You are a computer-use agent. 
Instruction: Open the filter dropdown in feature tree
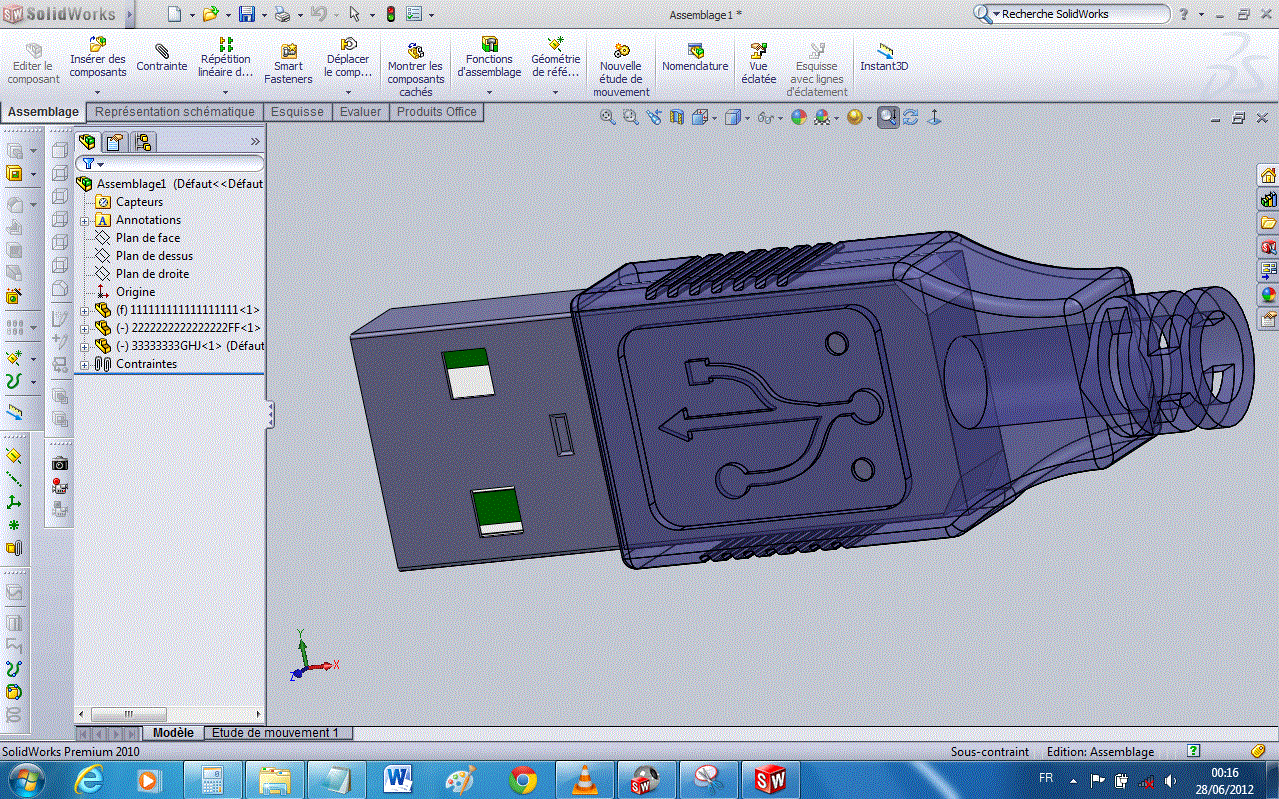[x=100, y=164]
